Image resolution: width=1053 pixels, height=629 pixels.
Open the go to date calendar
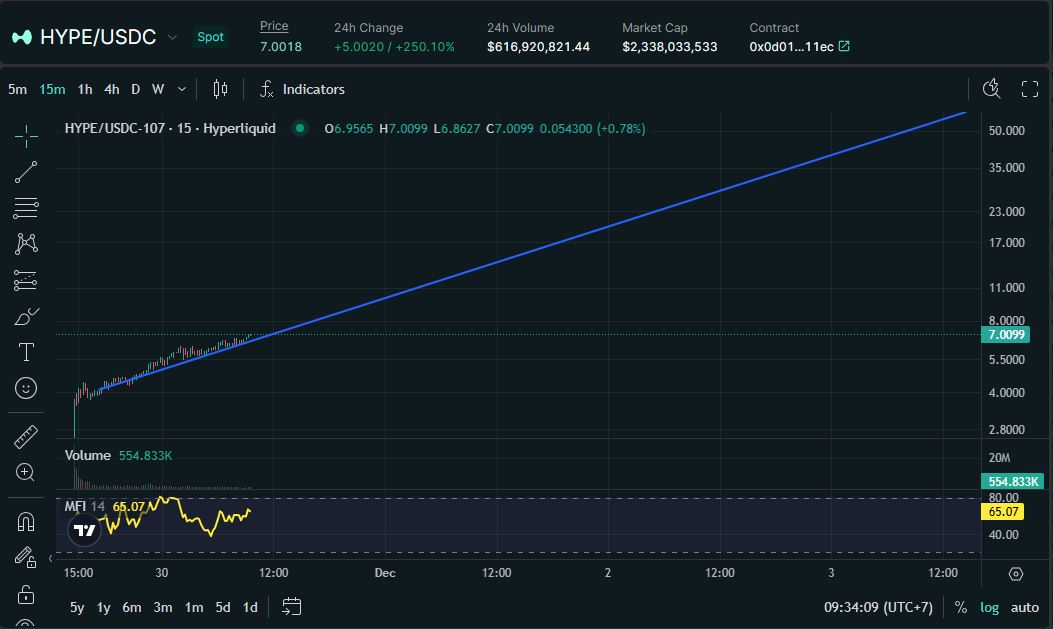coord(291,607)
